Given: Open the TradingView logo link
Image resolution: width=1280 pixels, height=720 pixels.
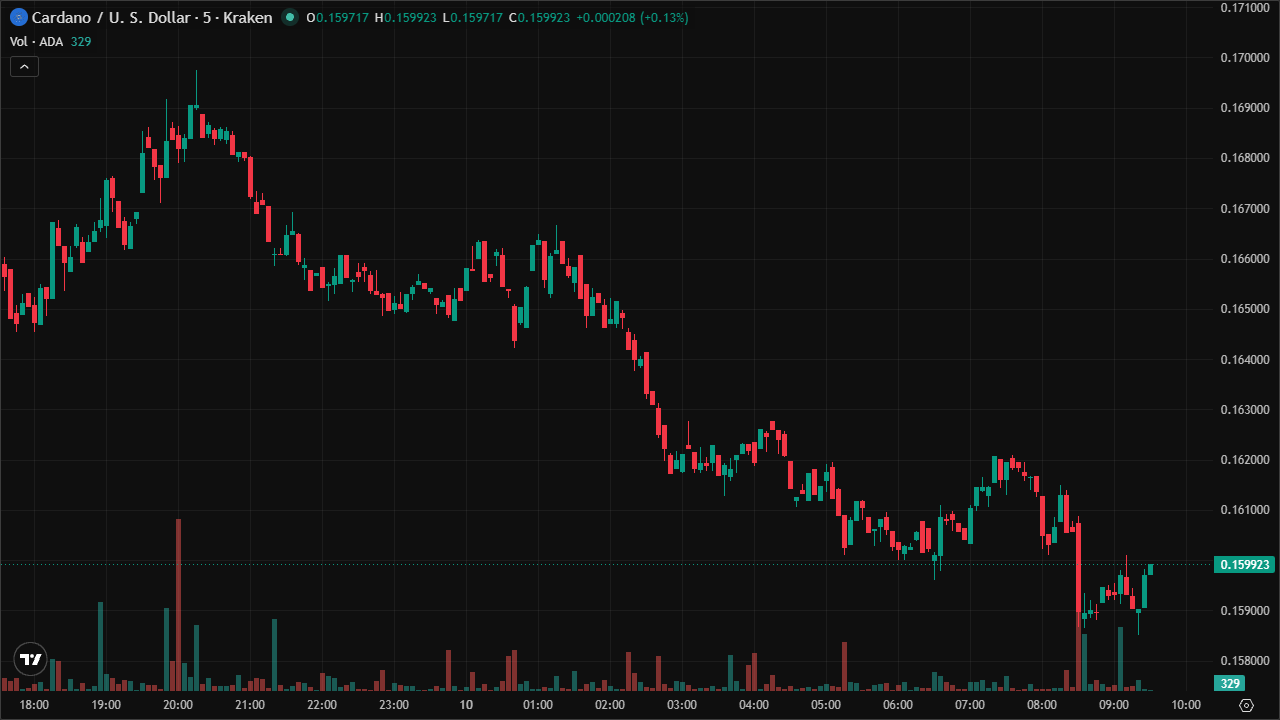Looking at the screenshot, I should coord(30,659).
